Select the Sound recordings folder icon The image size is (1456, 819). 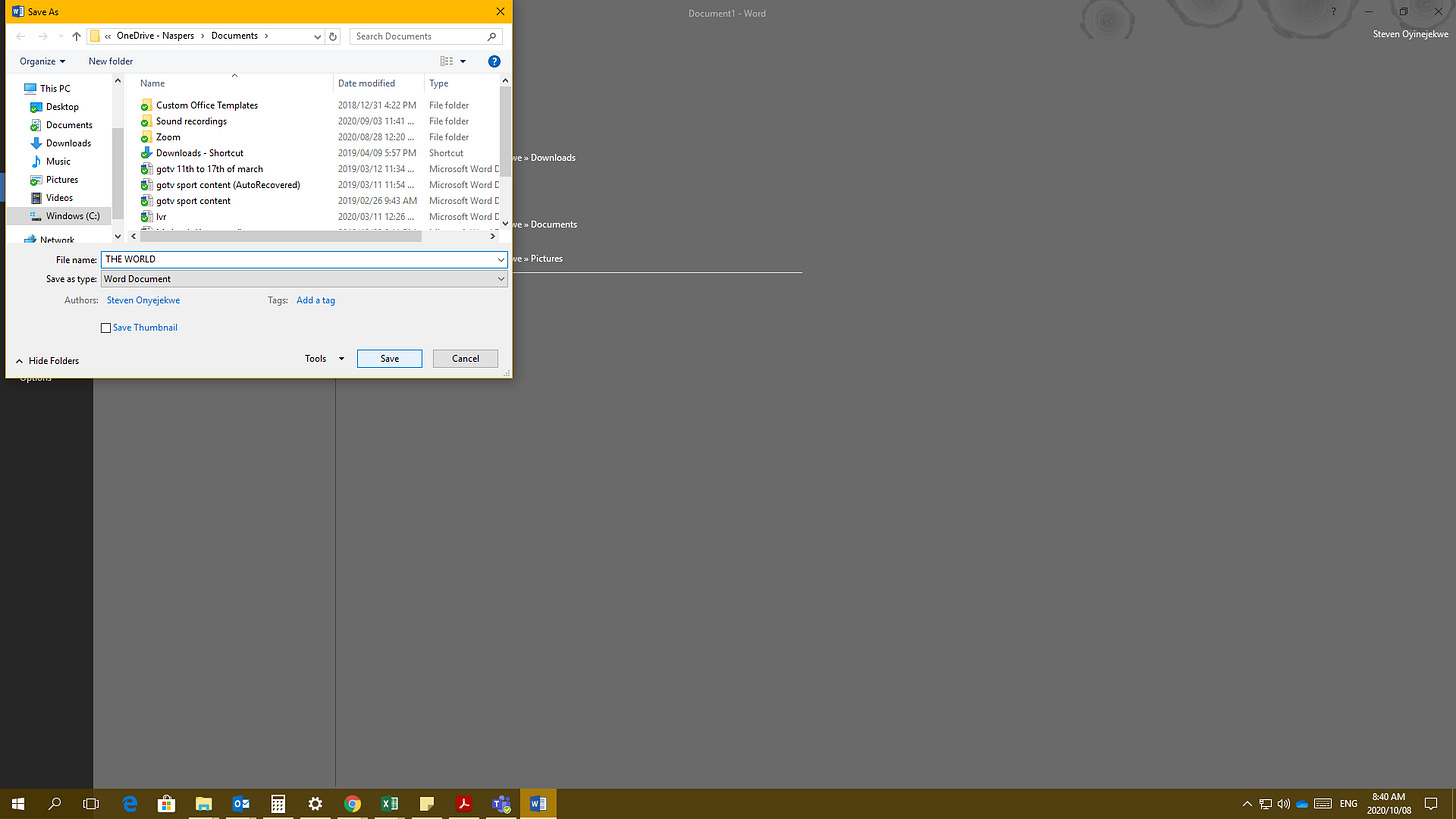click(x=146, y=121)
